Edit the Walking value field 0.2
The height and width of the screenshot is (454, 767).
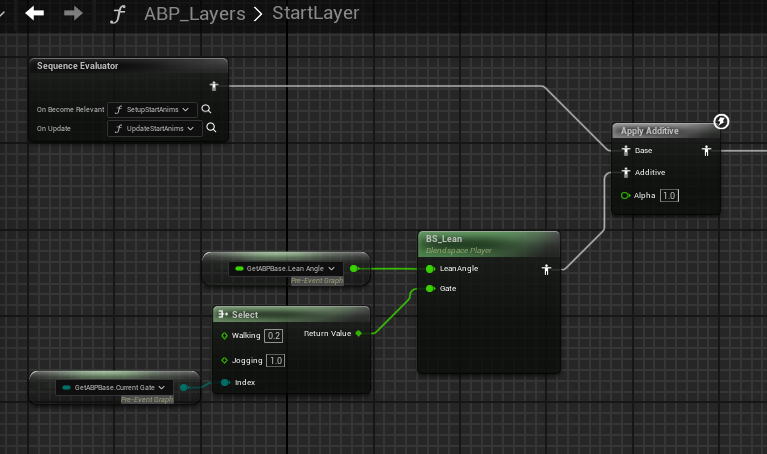click(273, 336)
